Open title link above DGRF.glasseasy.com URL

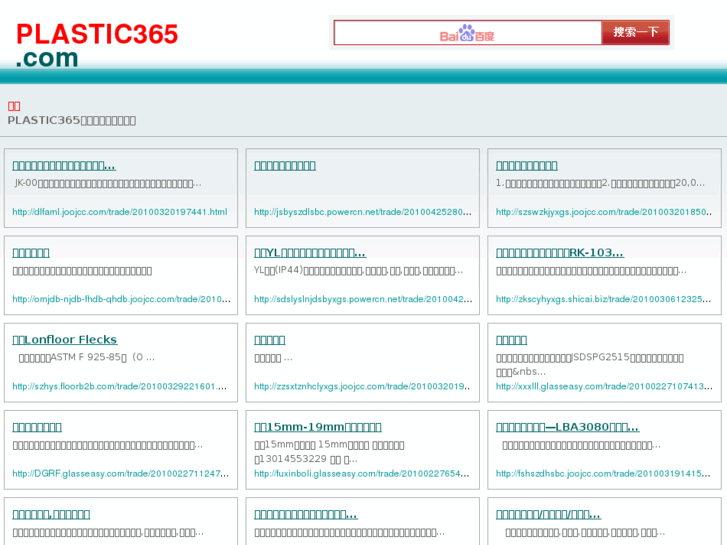click(37, 427)
